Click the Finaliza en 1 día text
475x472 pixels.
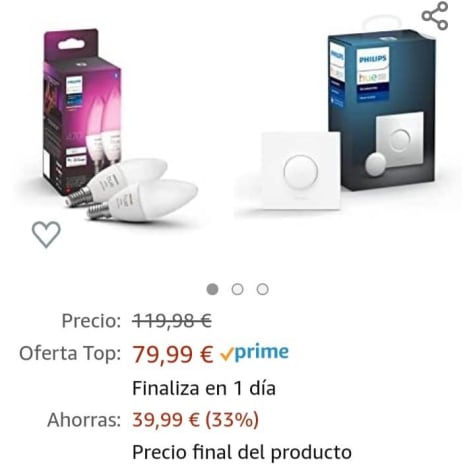click(204, 388)
